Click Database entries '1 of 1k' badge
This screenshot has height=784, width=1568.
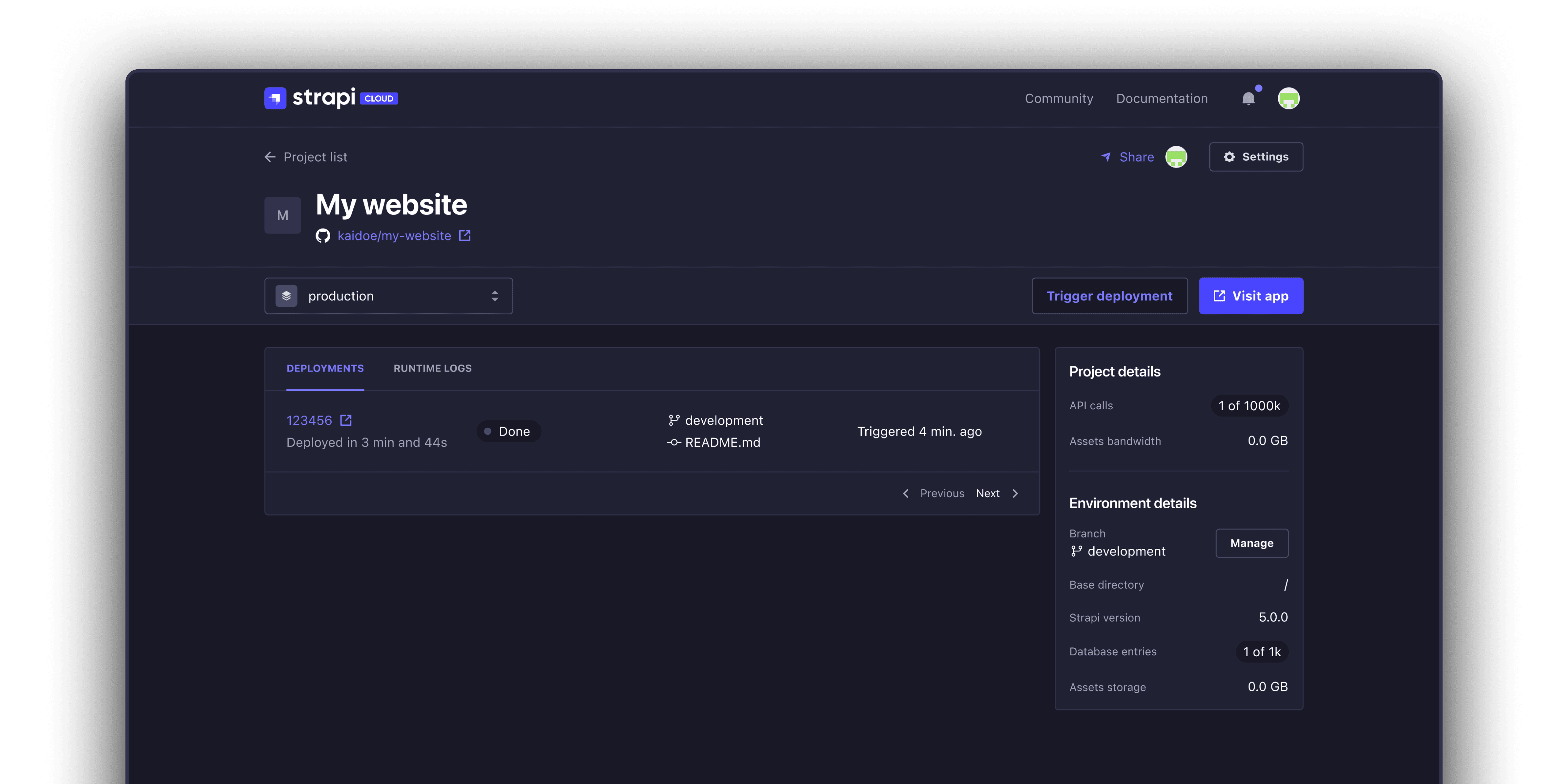click(1262, 652)
